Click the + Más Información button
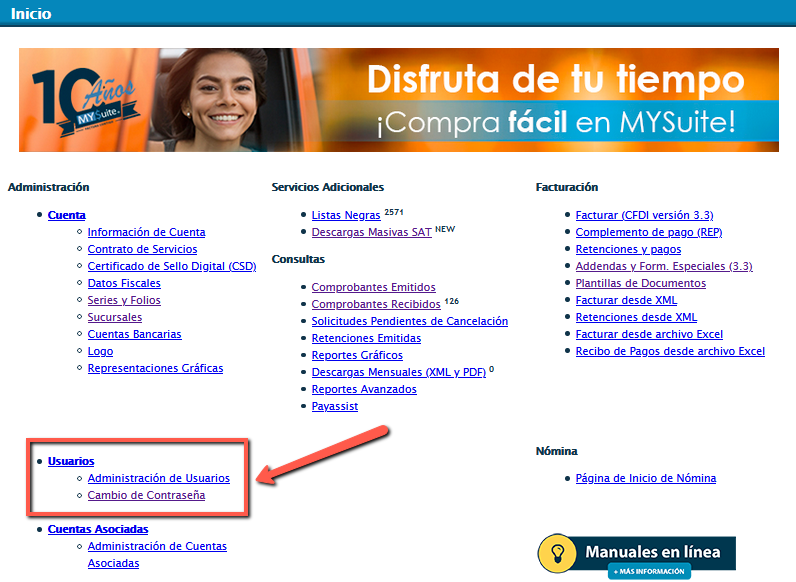The image size is (796, 582). (649, 571)
